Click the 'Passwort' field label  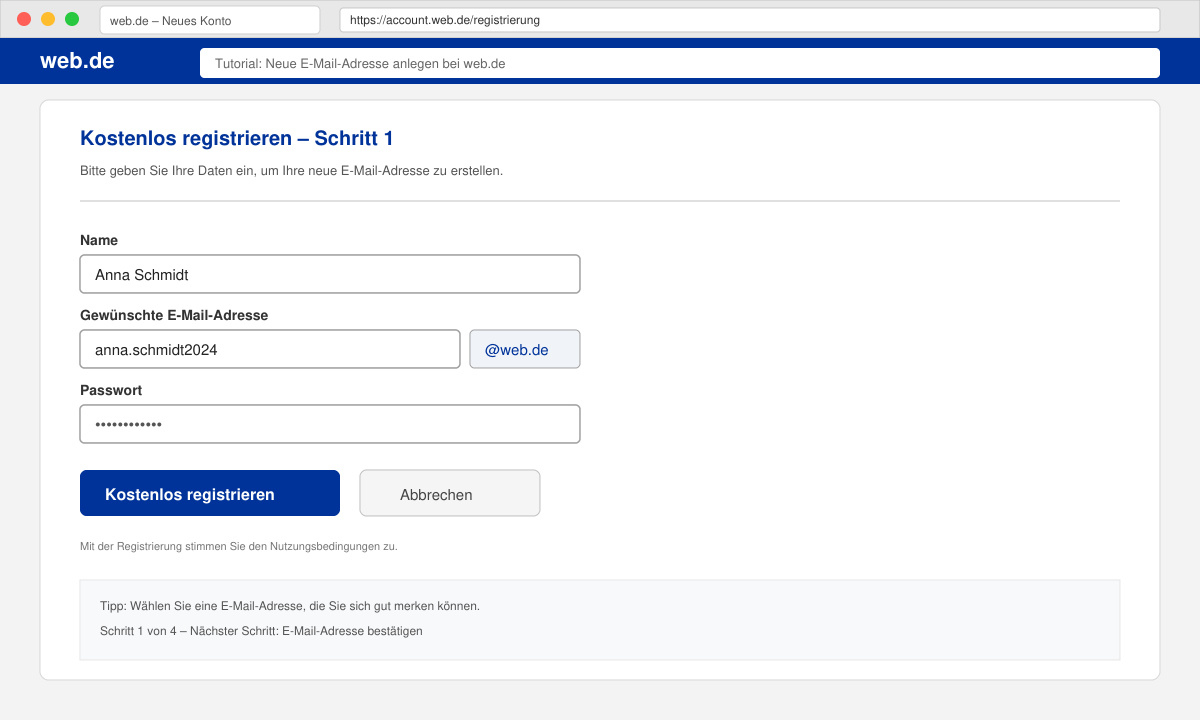tap(111, 390)
